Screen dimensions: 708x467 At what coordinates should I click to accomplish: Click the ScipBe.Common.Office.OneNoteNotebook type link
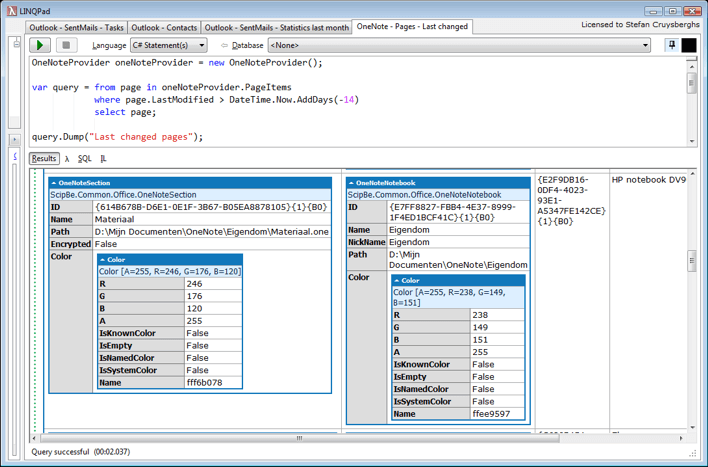coord(424,195)
